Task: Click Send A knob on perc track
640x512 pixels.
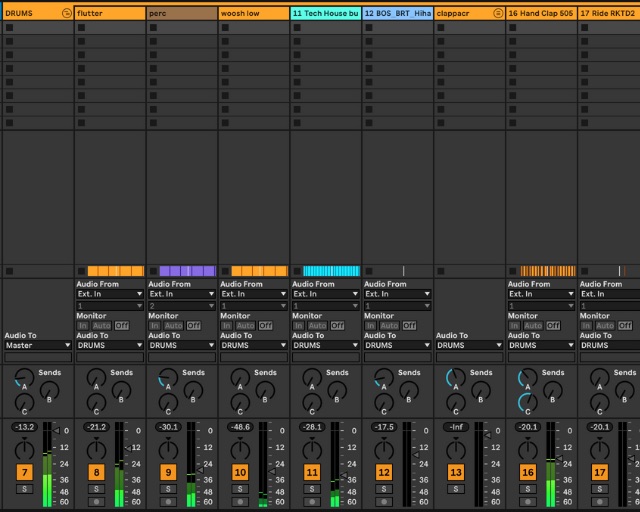Action: pyautogui.click(x=166, y=378)
